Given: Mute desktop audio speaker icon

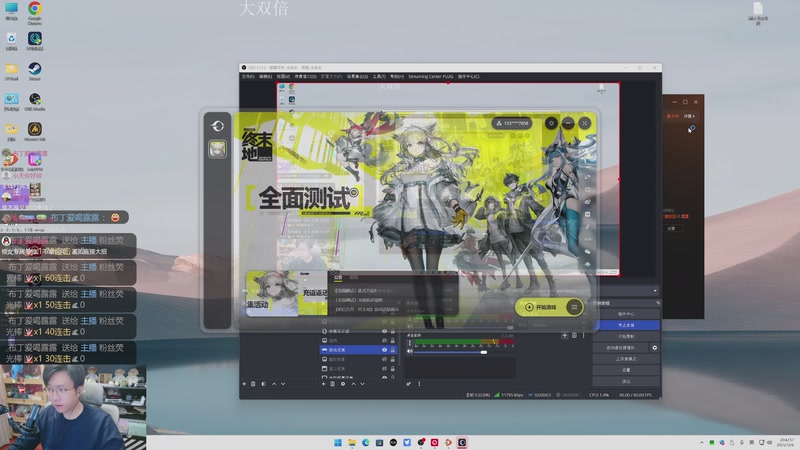Looking at the screenshot, I should click(410, 352).
